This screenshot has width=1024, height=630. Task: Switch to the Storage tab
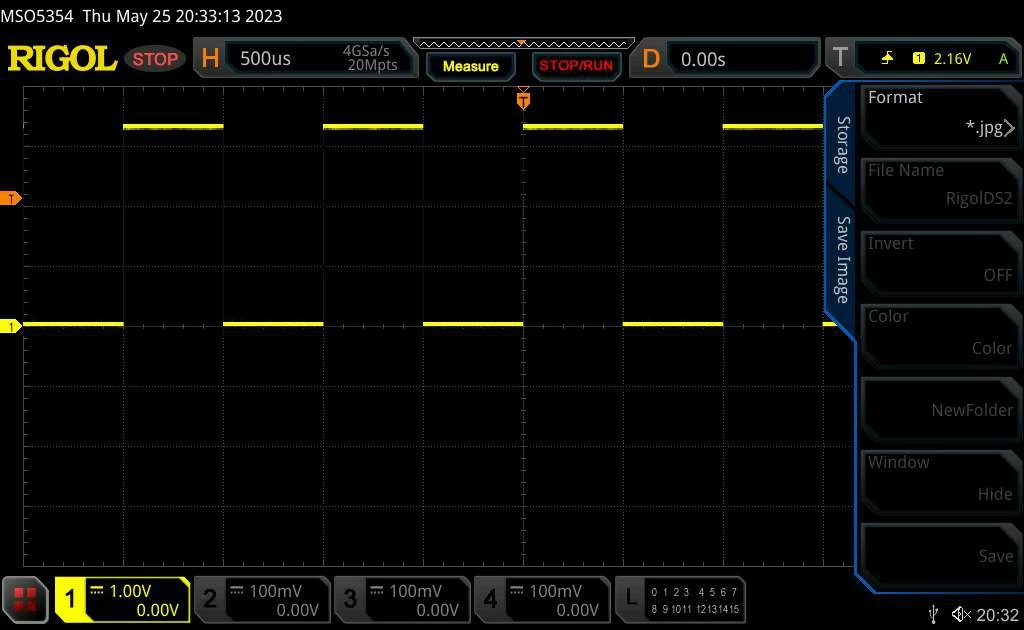click(843, 144)
